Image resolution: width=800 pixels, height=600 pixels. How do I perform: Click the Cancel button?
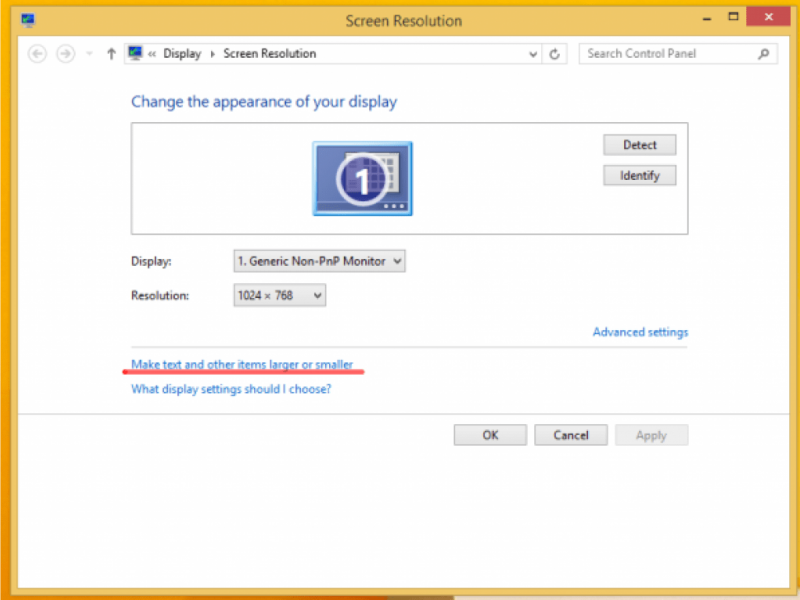[571, 435]
